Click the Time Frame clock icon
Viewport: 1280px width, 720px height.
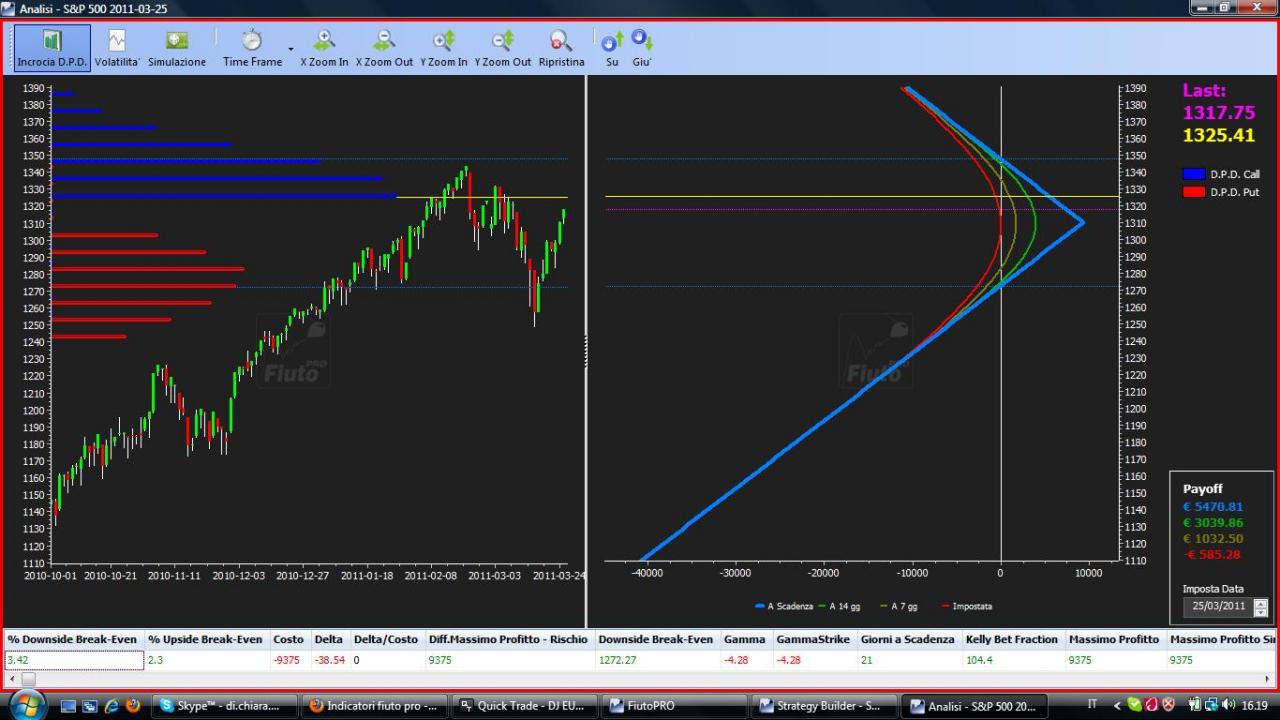click(252, 41)
